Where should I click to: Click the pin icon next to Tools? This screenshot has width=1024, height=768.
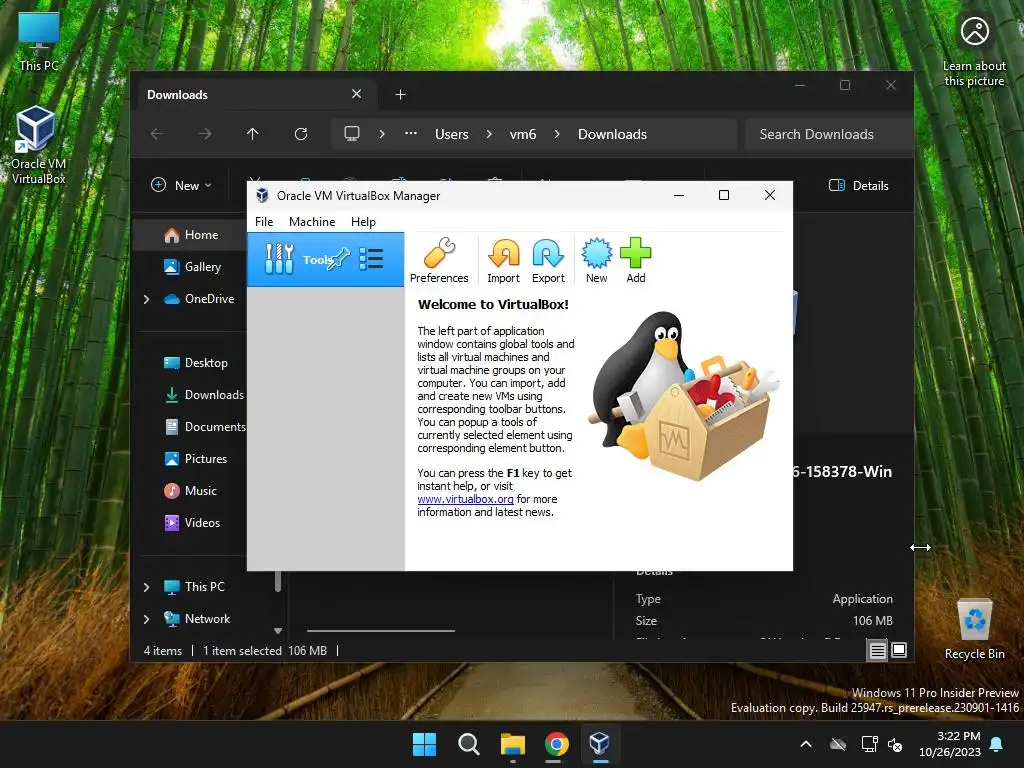[x=339, y=259]
